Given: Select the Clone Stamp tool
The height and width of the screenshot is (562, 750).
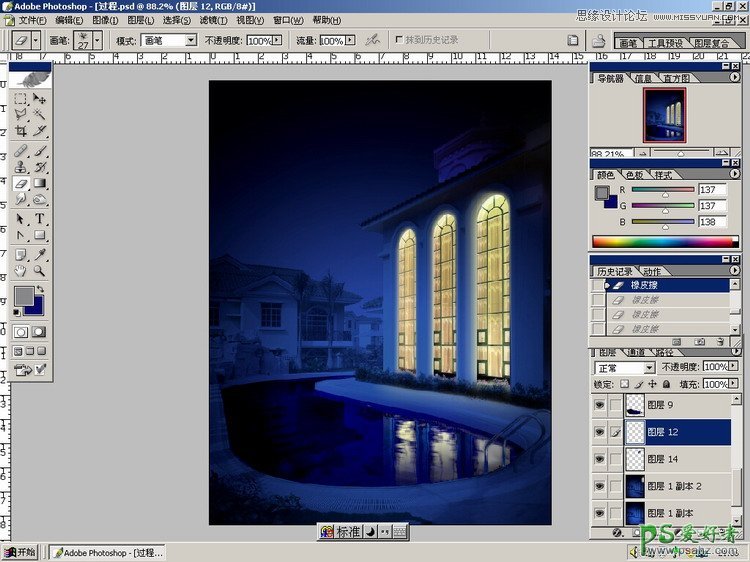Looking at the screenshot, I should [x=21, y=167].
